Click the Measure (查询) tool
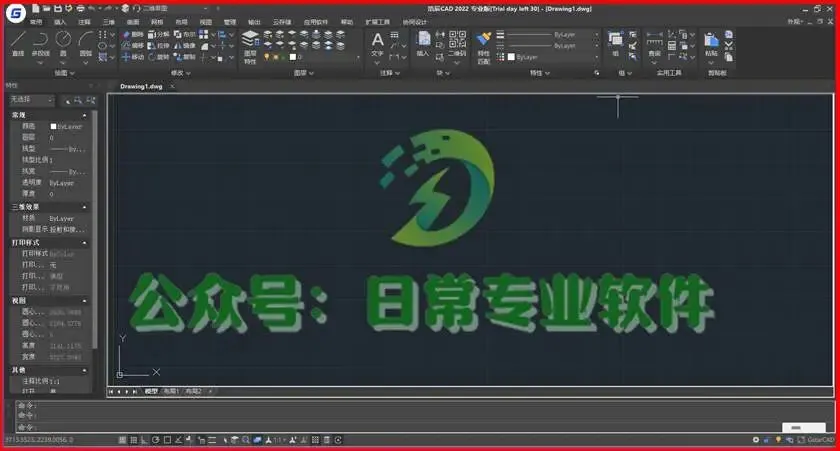Image resolution: width=840 pixels, height=451 pixels. [x=654, y=43]
